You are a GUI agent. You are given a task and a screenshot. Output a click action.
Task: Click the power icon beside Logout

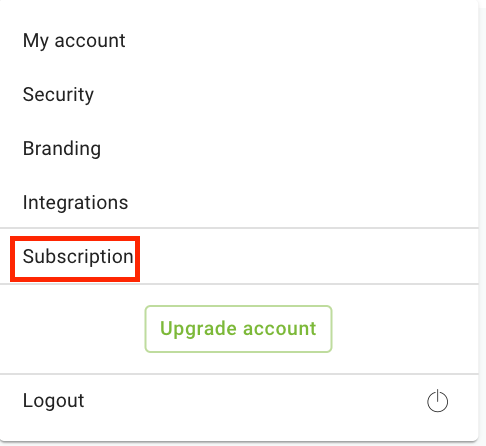pos(437,401)
